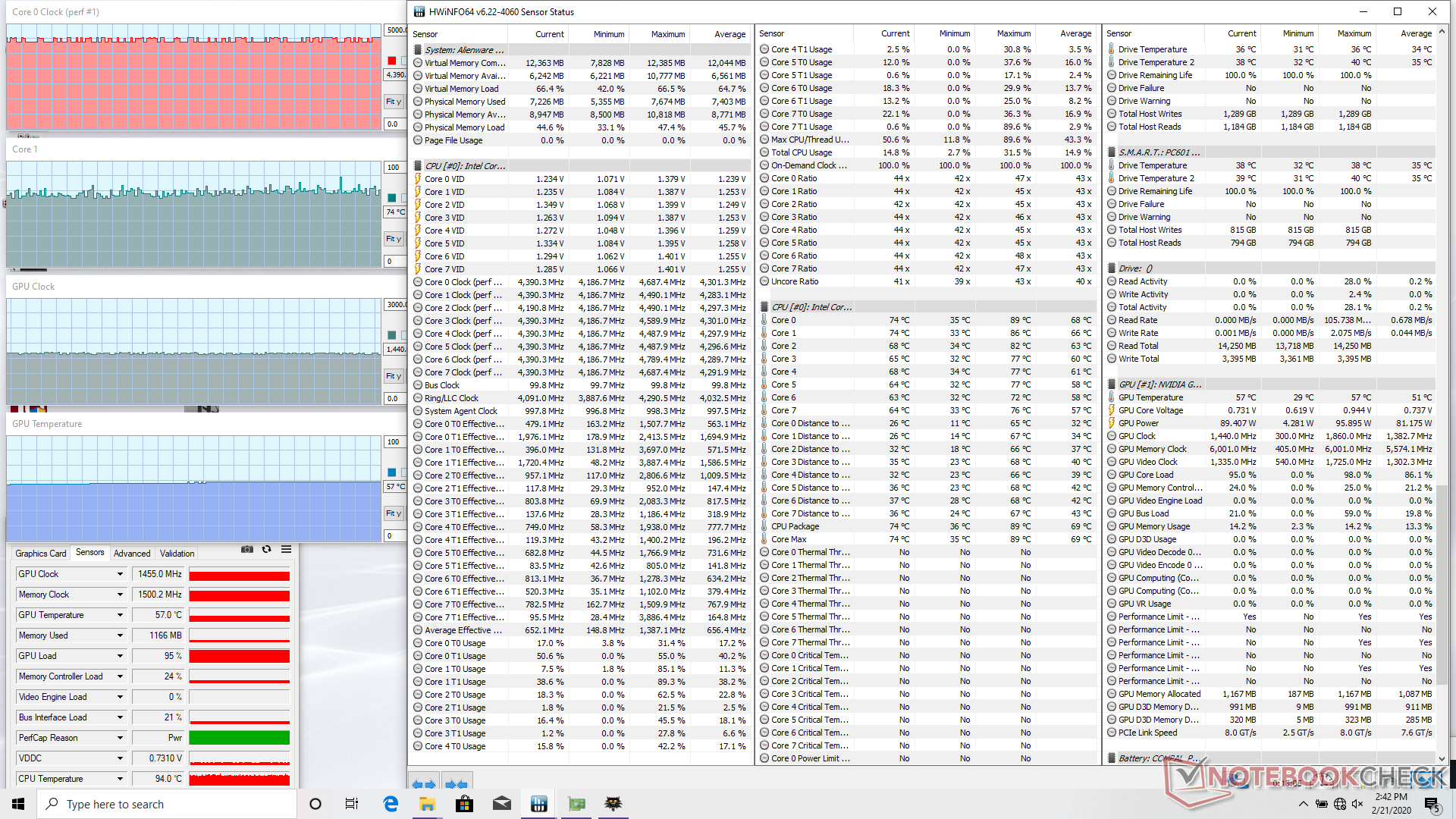This screenshot has width=1456, height=819.
Task: Click GPU-Z screenshot camera icon
Action: tap(246, 550)
